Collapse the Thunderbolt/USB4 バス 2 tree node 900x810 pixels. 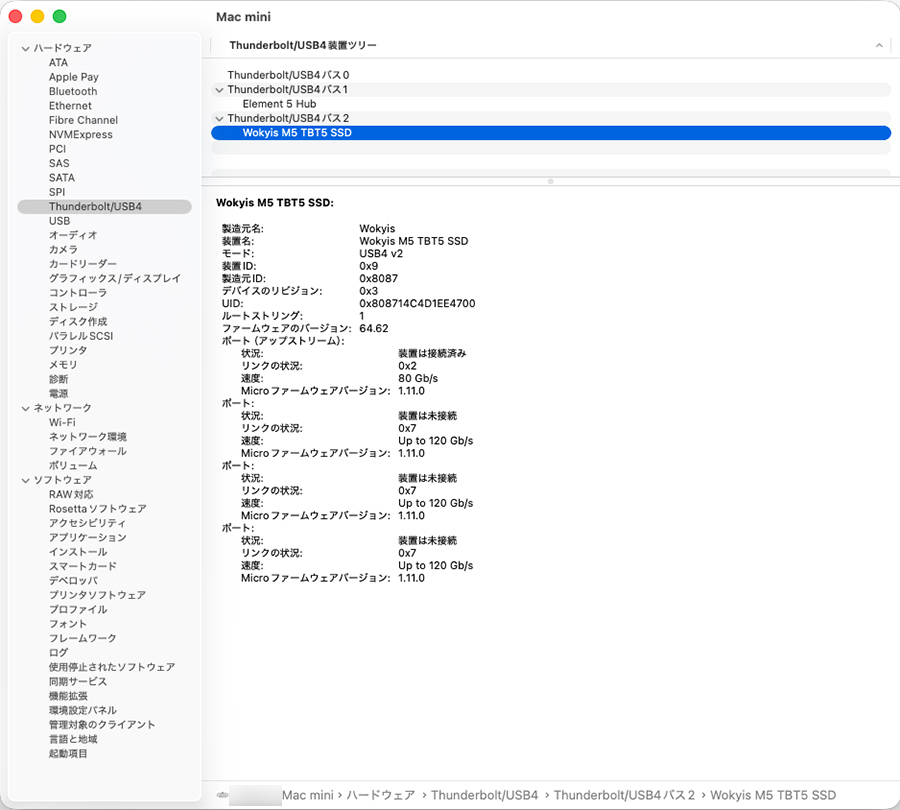tap(219, 119)
